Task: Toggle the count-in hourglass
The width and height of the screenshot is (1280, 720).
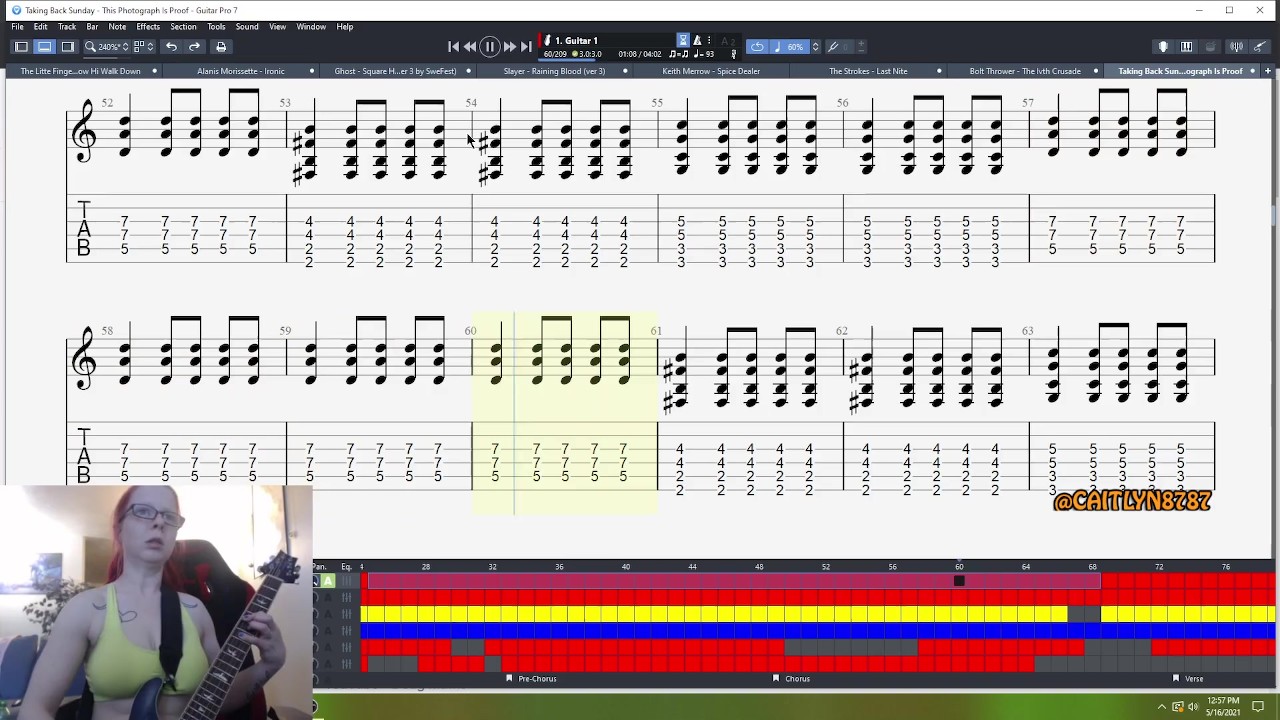Action: pyautogui.click(x=683, y=41)
